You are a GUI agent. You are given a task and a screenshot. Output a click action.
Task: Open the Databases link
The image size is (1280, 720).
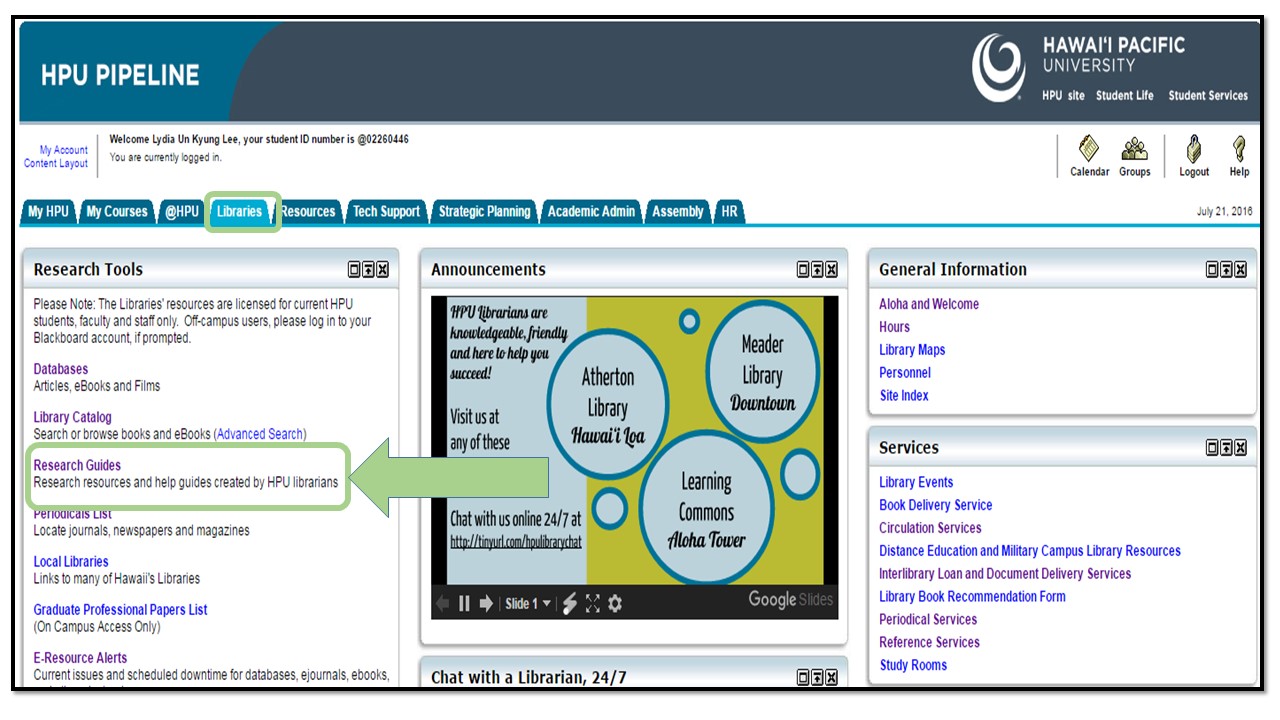tap(61, 369)
